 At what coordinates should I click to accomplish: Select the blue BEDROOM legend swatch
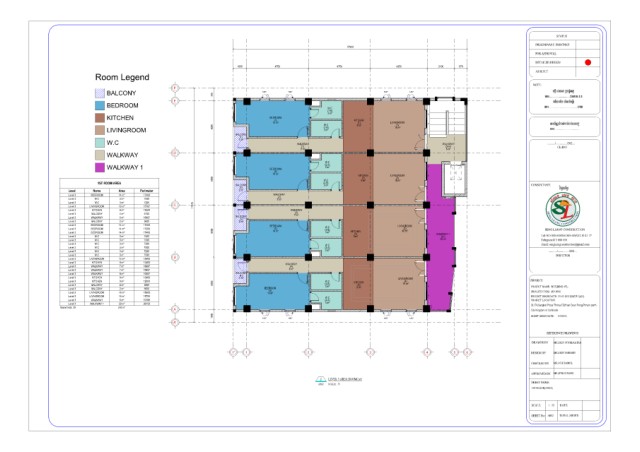[x=100, y=105]
